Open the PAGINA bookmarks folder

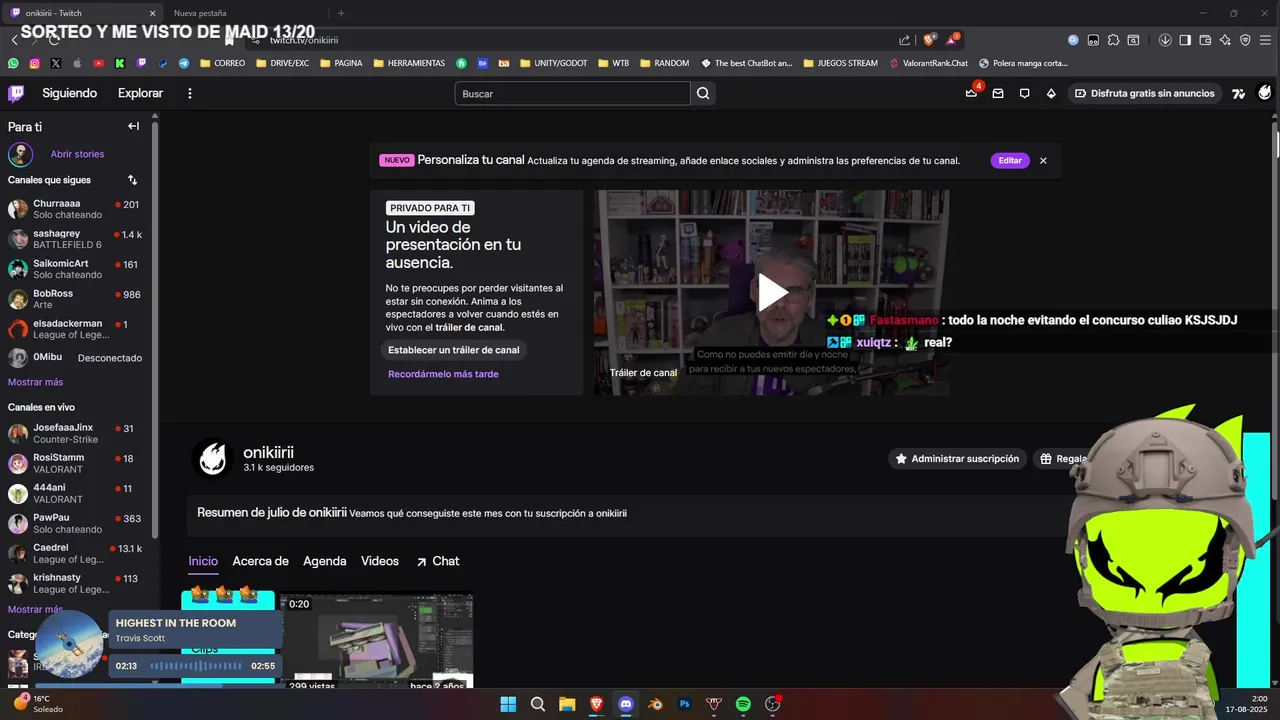tap(341, 63)
